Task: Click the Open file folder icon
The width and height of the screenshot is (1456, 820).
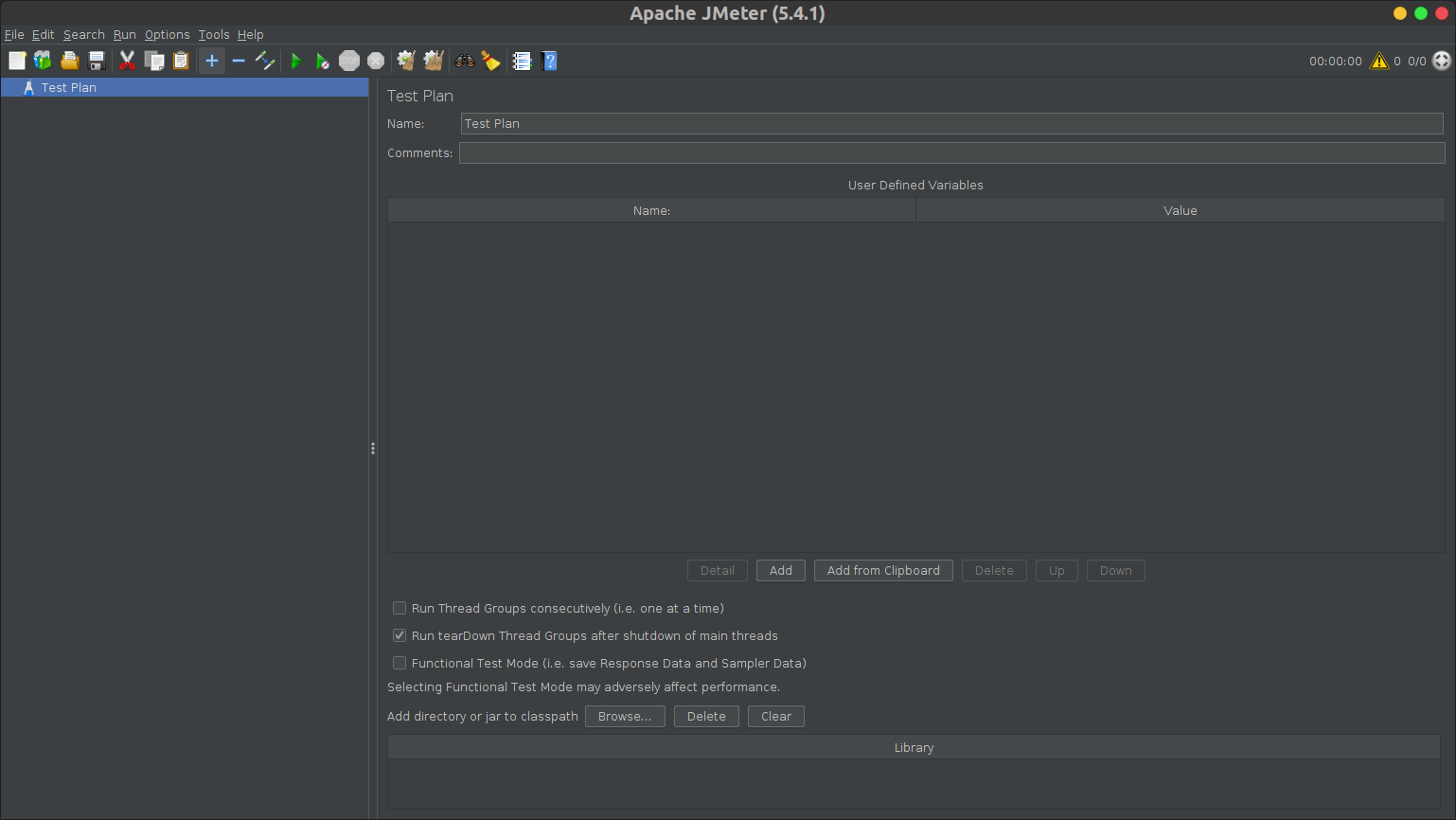Action: [x=69, y=61]
